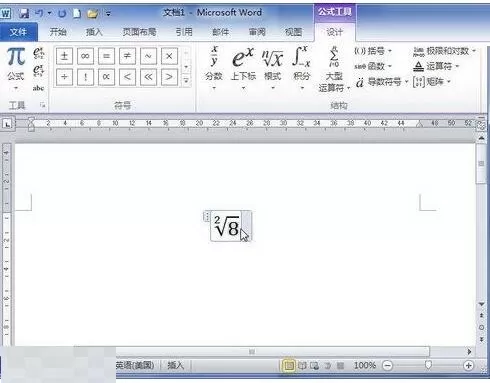Select the linear format icon
This screenshot has width=490, height=383.
point(39,71)
